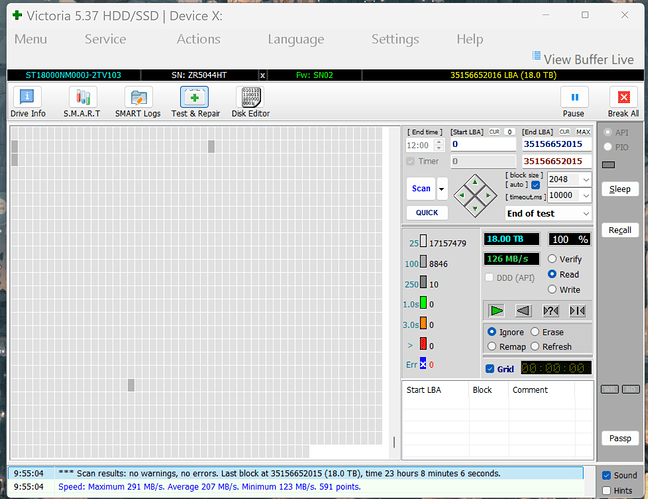Select the Write radio button

click(x=552, y=289)
